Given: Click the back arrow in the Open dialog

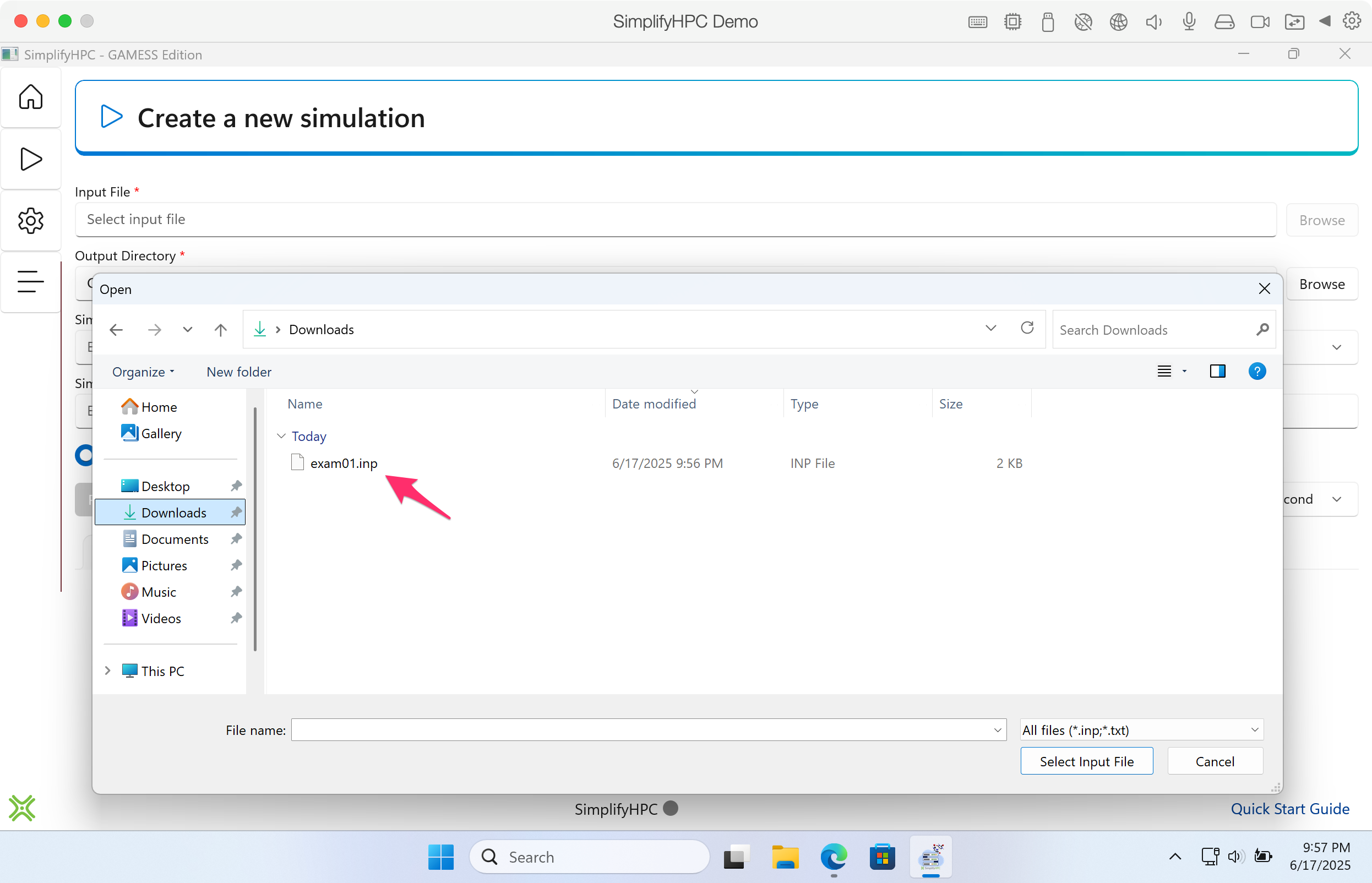Looking at the screenshot, I should point(116,330).
